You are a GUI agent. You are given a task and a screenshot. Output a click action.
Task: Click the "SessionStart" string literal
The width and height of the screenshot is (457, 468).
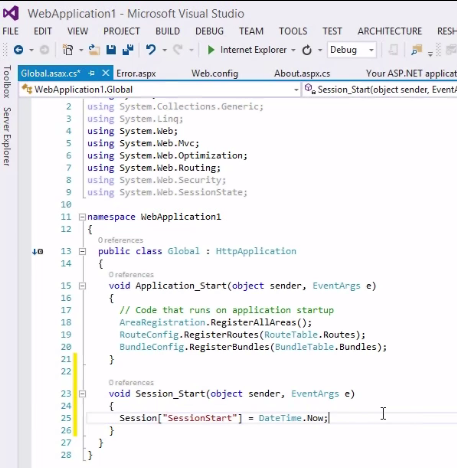200,418
